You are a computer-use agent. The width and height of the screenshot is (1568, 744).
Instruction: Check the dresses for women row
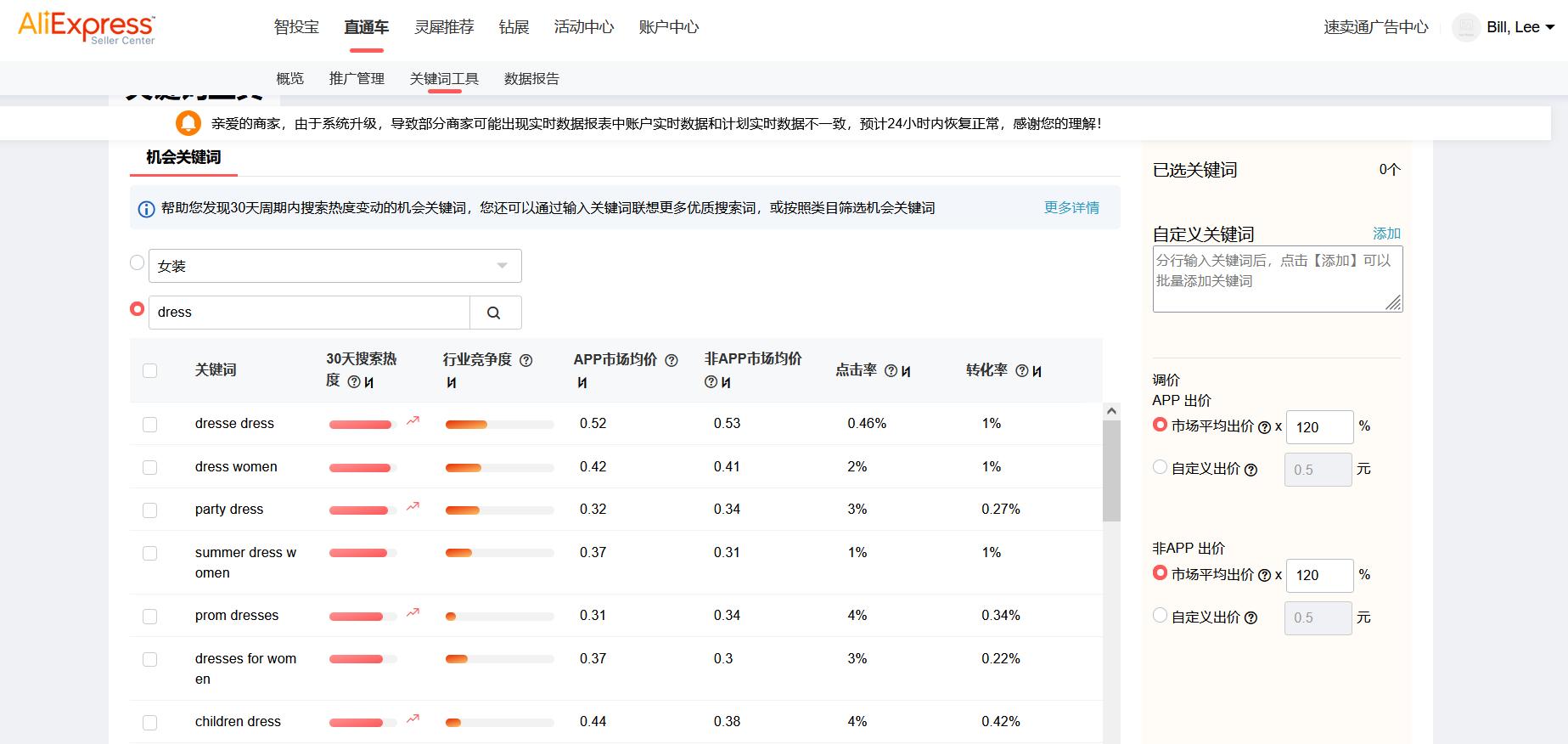[x=150, y=660]
